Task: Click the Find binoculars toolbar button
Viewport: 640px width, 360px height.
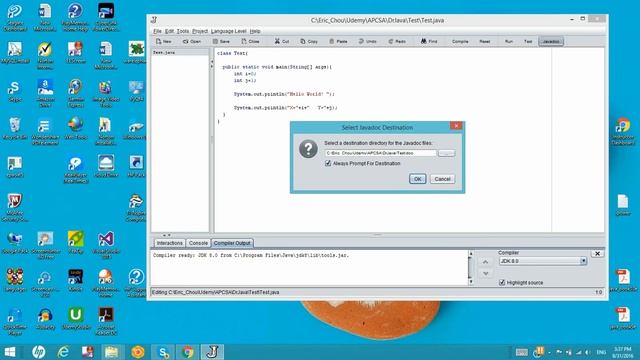Action: coord(429,41)
